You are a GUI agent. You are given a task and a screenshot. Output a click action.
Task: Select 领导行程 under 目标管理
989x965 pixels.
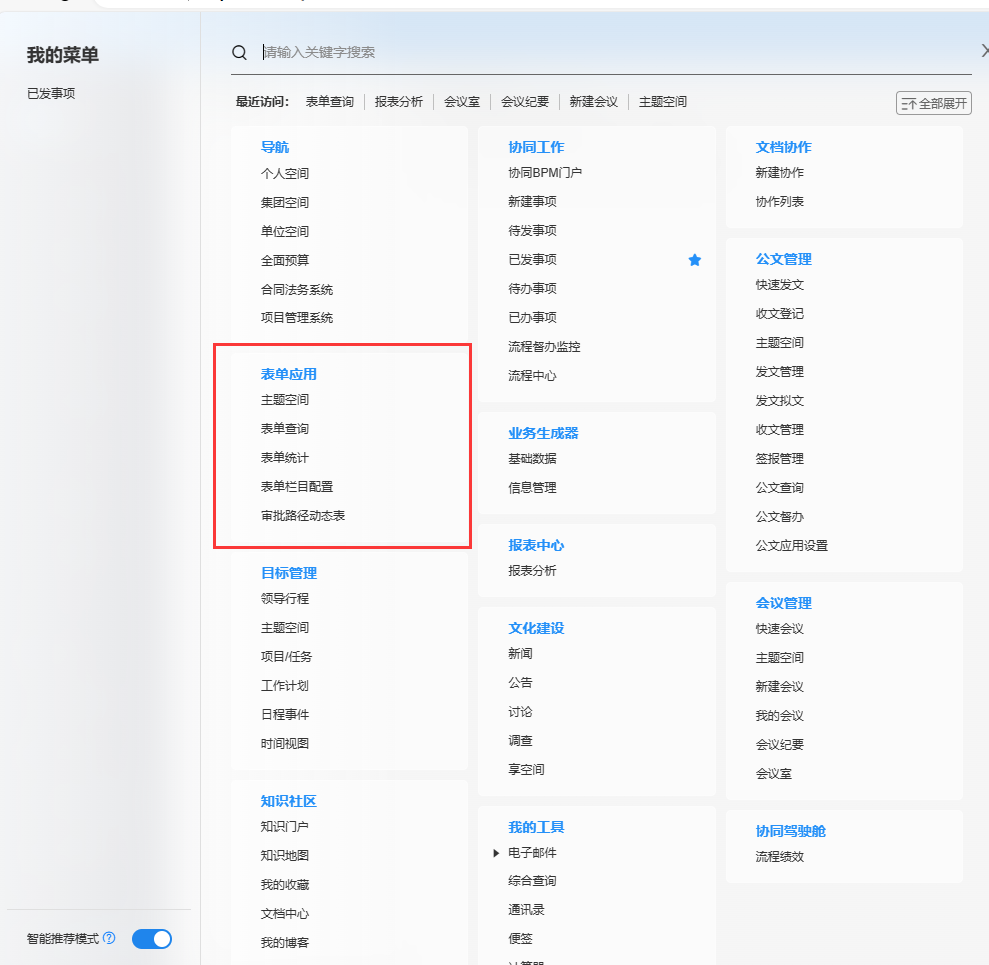285,599
